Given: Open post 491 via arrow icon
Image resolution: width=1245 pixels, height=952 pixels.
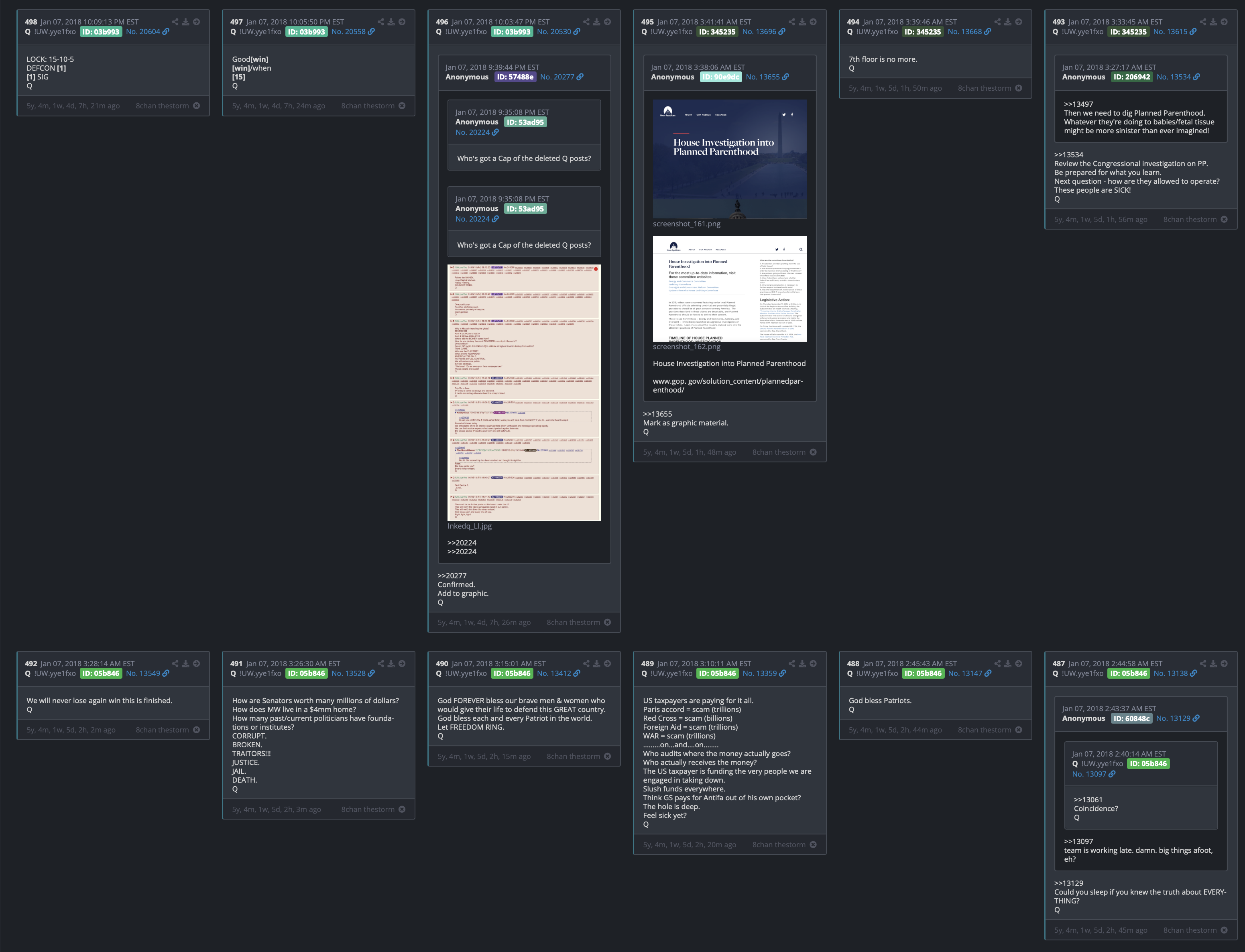Looking at the screenshot, I should [x=402, y=663].
